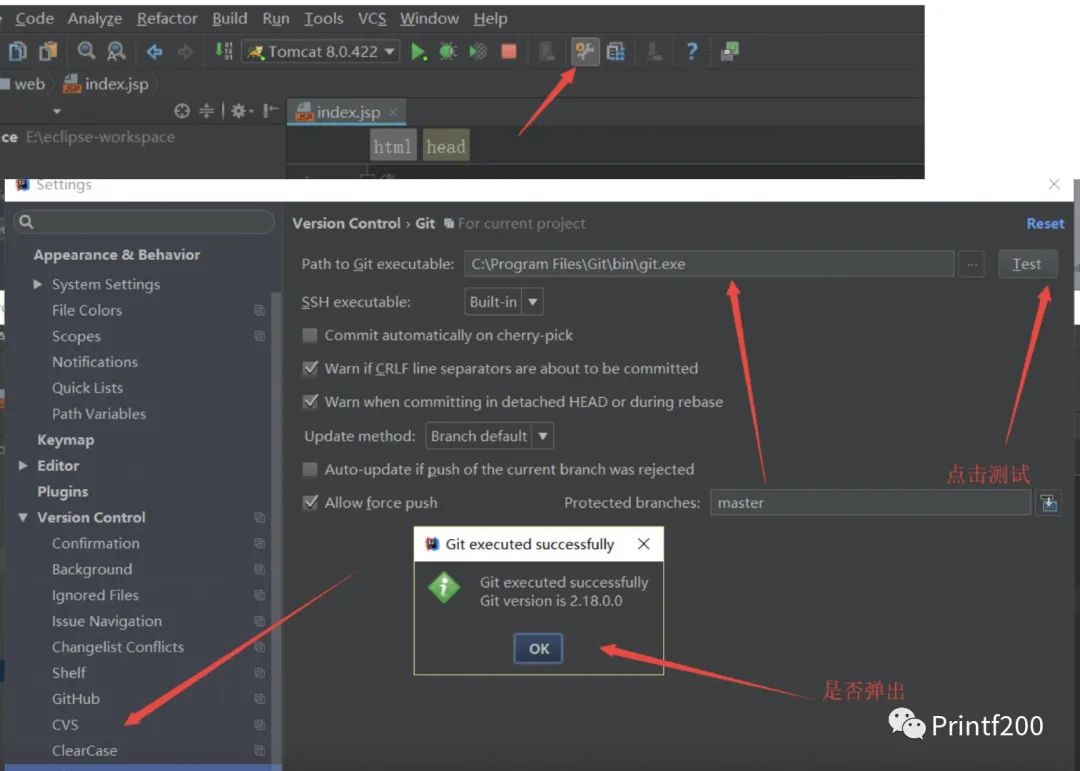Switch to the index.jsp editor tab
Screen dimensions: 1080x771
tap(346, 112)
